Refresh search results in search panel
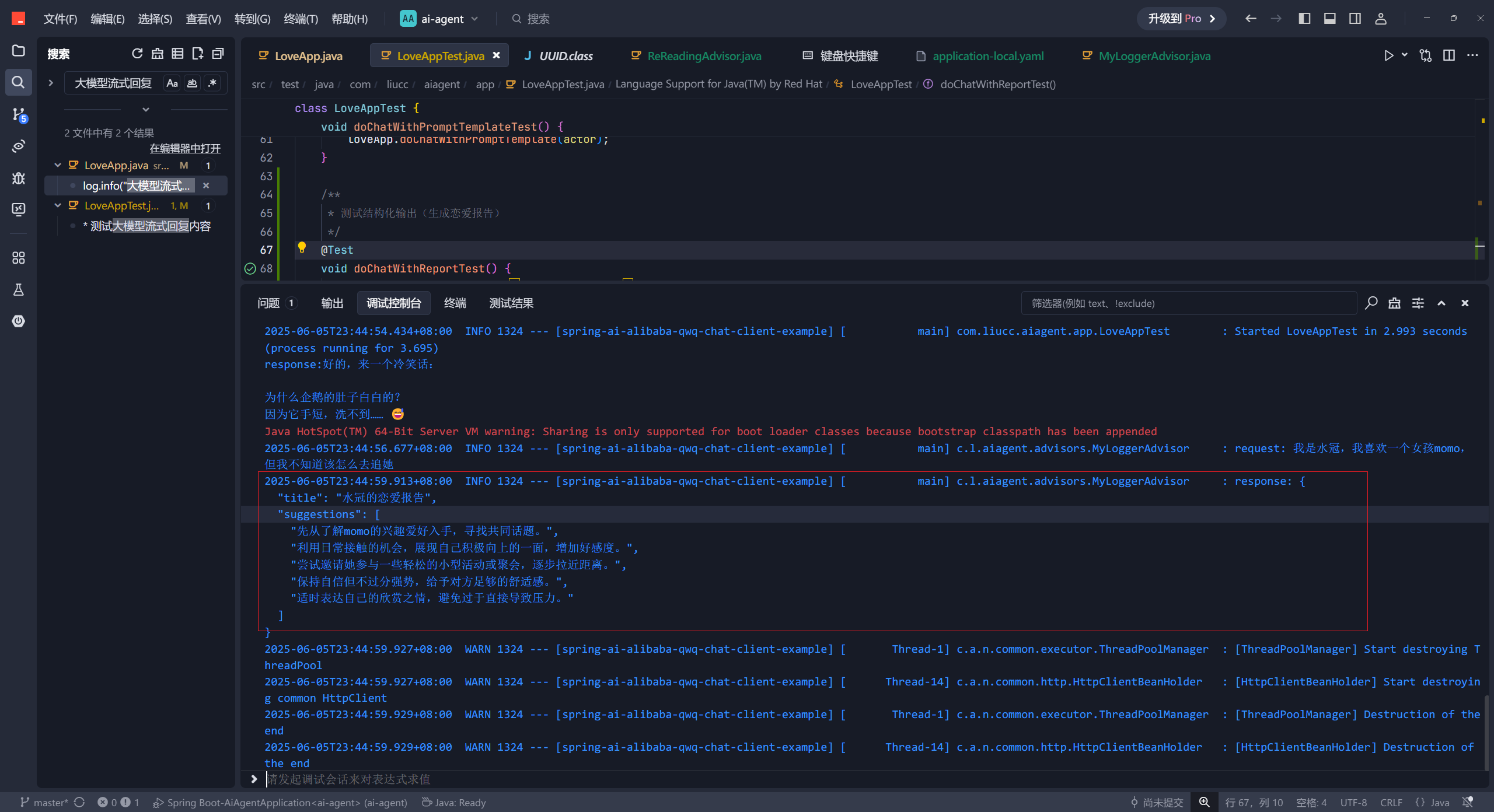The image size is (1494, 812). [137, 54]
